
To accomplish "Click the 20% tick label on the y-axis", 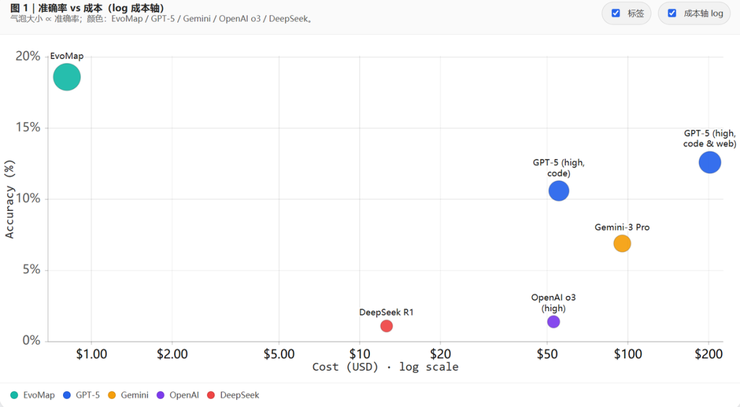I will 28,57.
